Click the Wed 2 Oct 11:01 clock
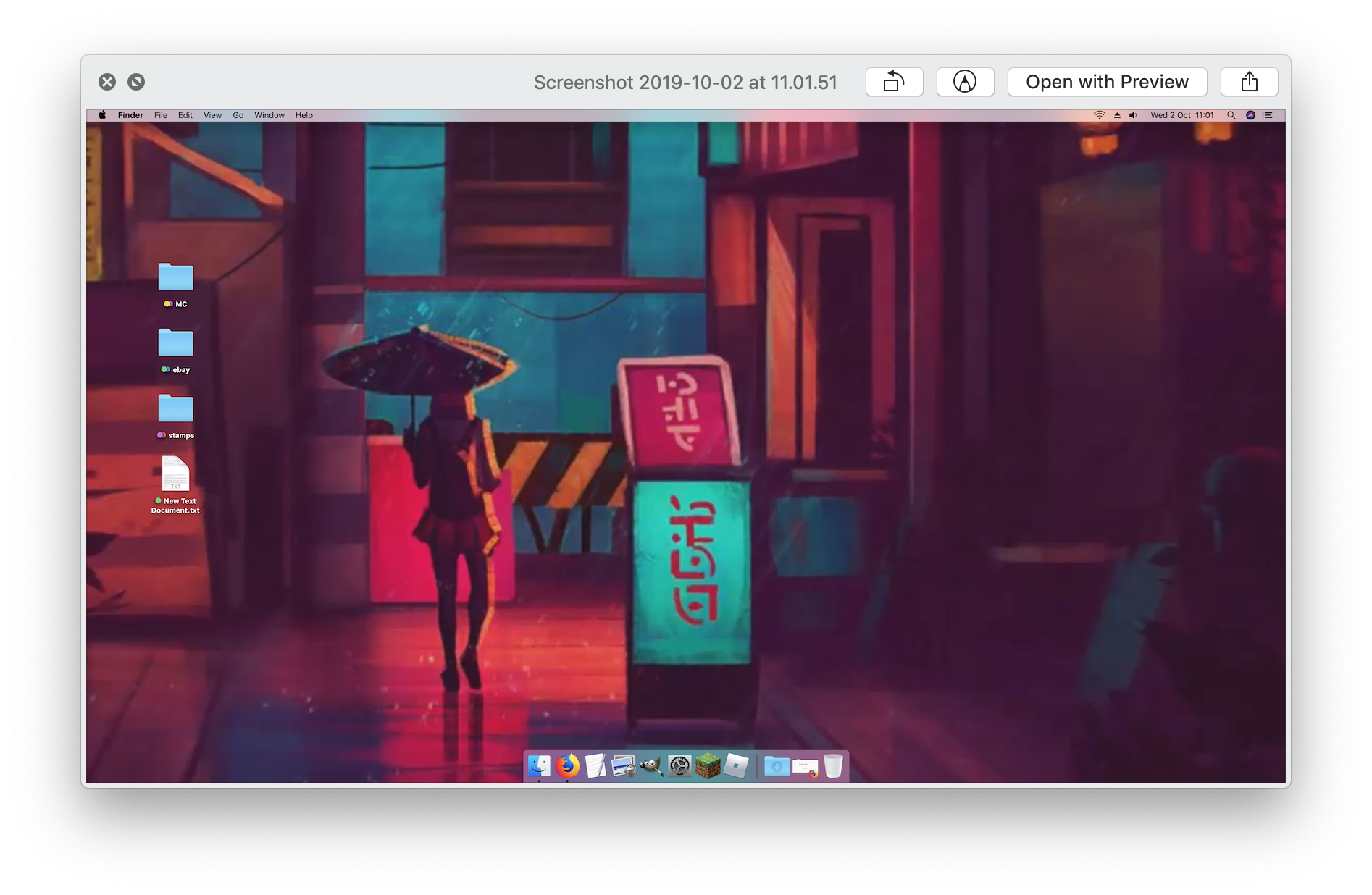The width and height of the screenshot is (1372, 895). pos(1182,115)
